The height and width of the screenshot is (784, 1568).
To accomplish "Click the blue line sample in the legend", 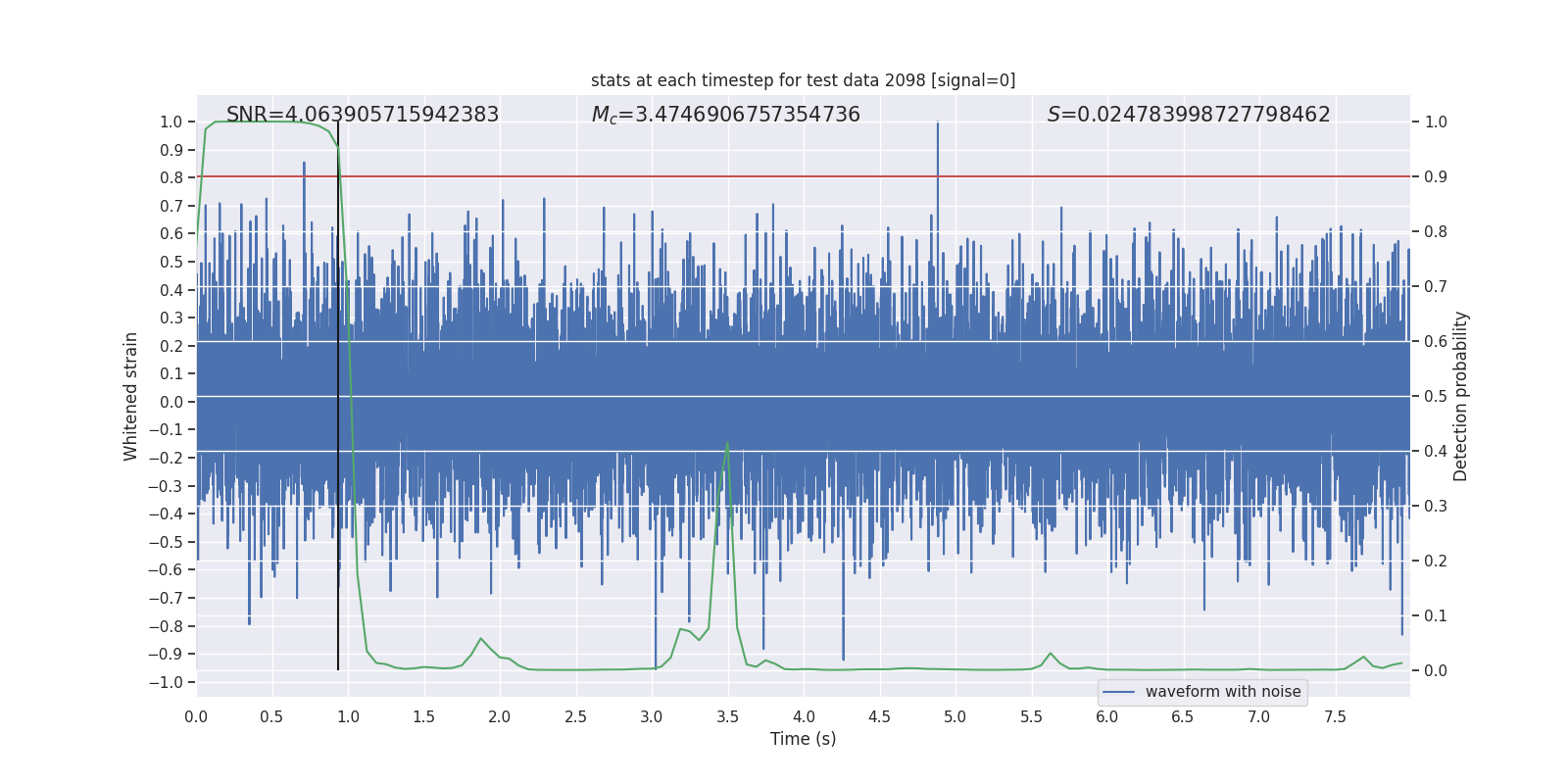I will (x=1118, y=692).
